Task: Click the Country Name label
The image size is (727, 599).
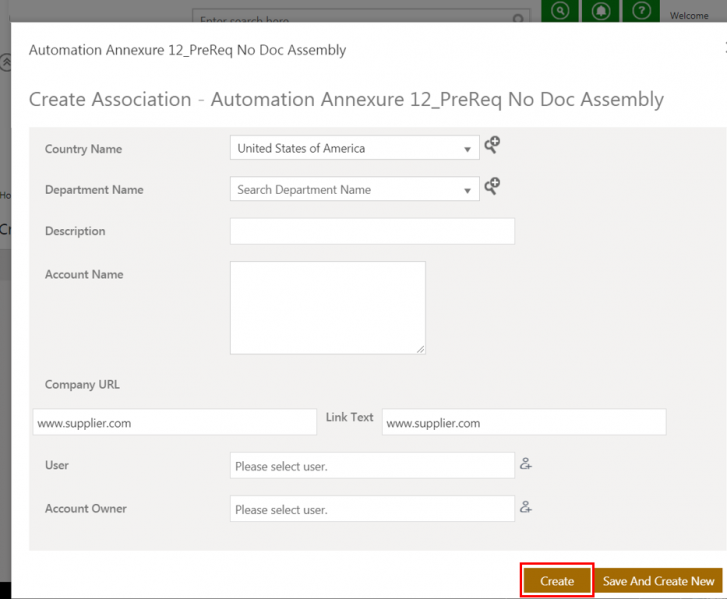Action: coord(83,149)
